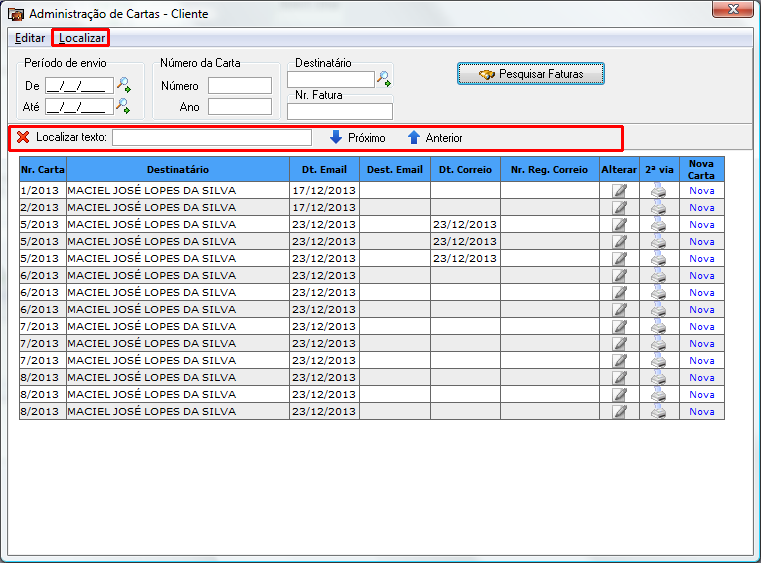Click the Nr. Reg. Correio column header
Viewport: 761px width, 563px height.
coord(549,169)
